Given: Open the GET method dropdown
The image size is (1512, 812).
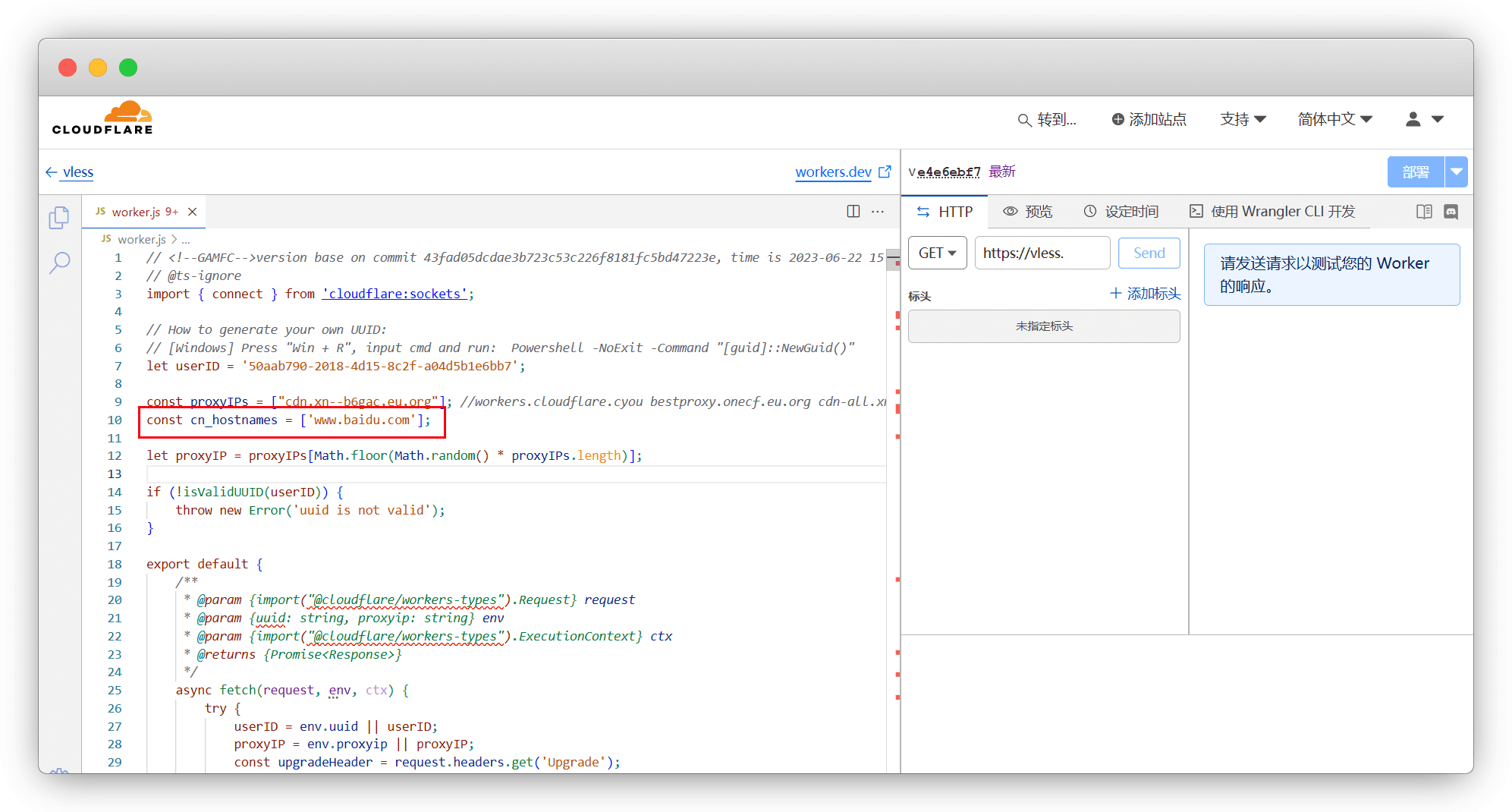Looking at the screenshot, I should click(x=937, y=253).
